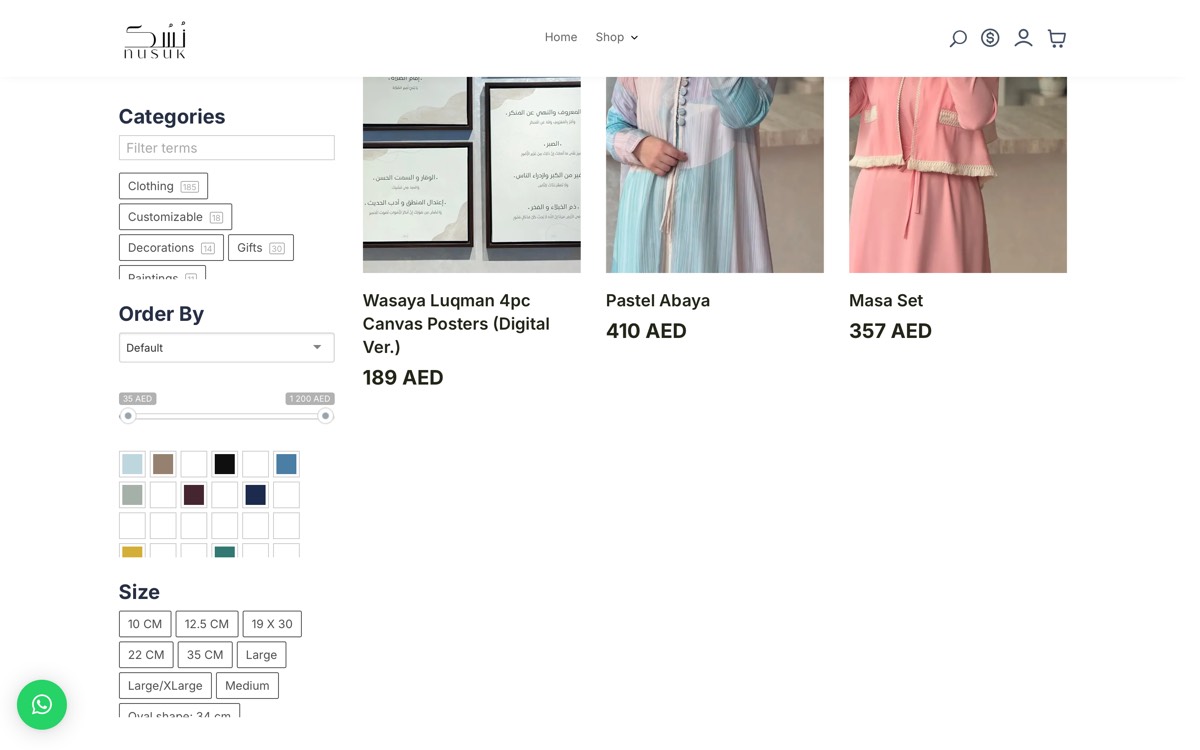Screen dimensions: 1200x750
Task: Click the maximum price slider handle
Action: (325, 416)
